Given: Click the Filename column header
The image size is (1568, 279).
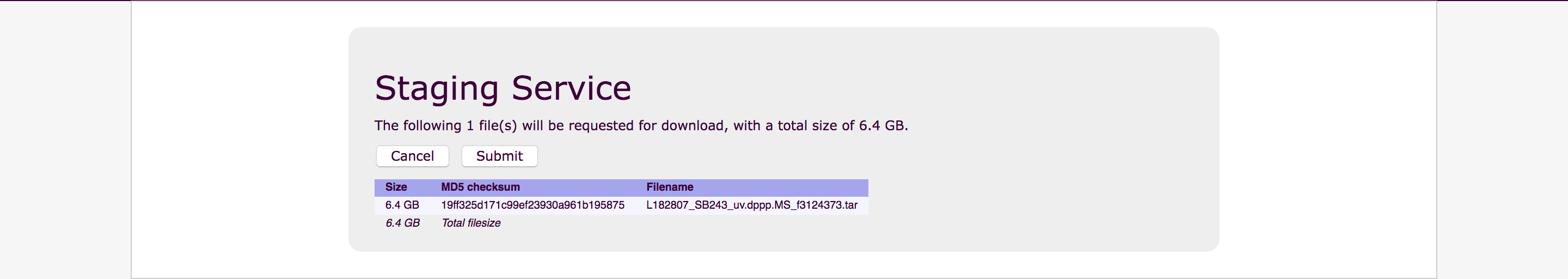Looking at the screenshot, I should 670,187.
